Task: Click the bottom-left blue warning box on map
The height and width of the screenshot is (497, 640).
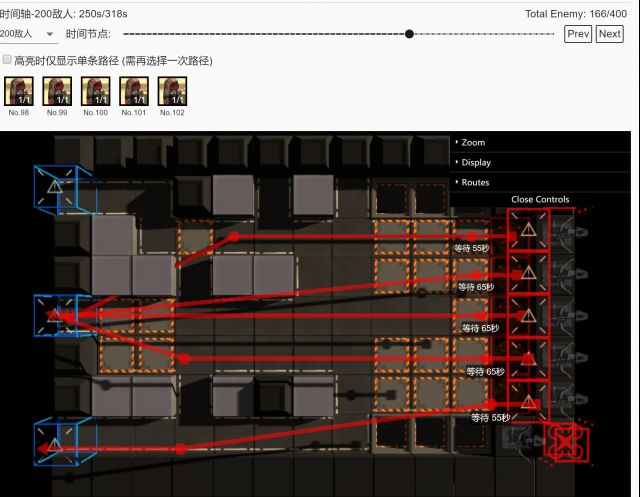Action: (x=54, y=443)
